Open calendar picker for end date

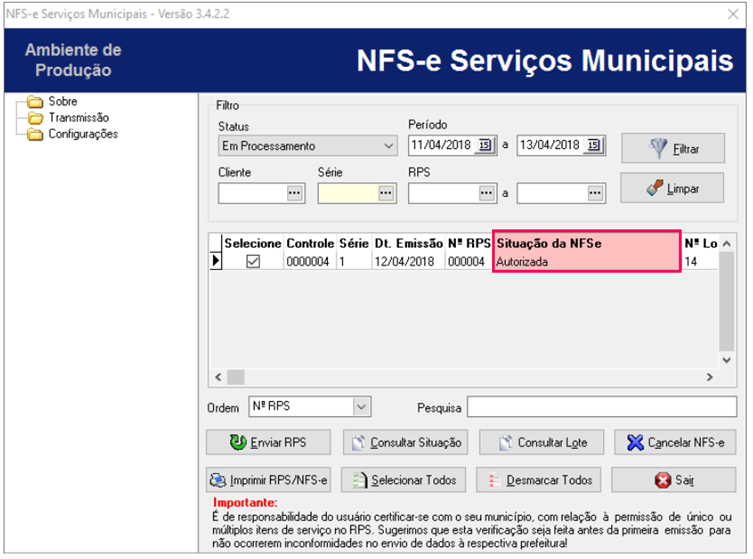tap(594, 146)
